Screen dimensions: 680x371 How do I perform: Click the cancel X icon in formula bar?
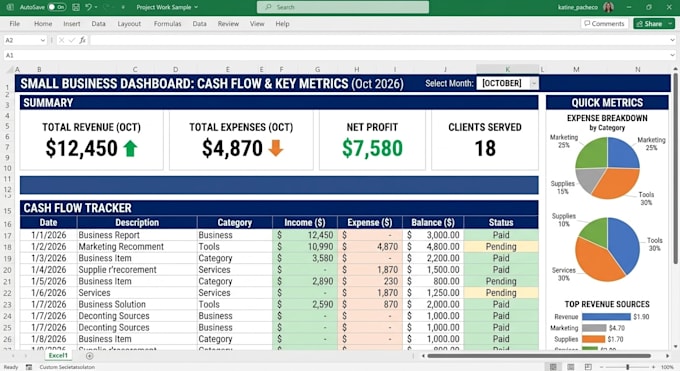tap(62, 40)
